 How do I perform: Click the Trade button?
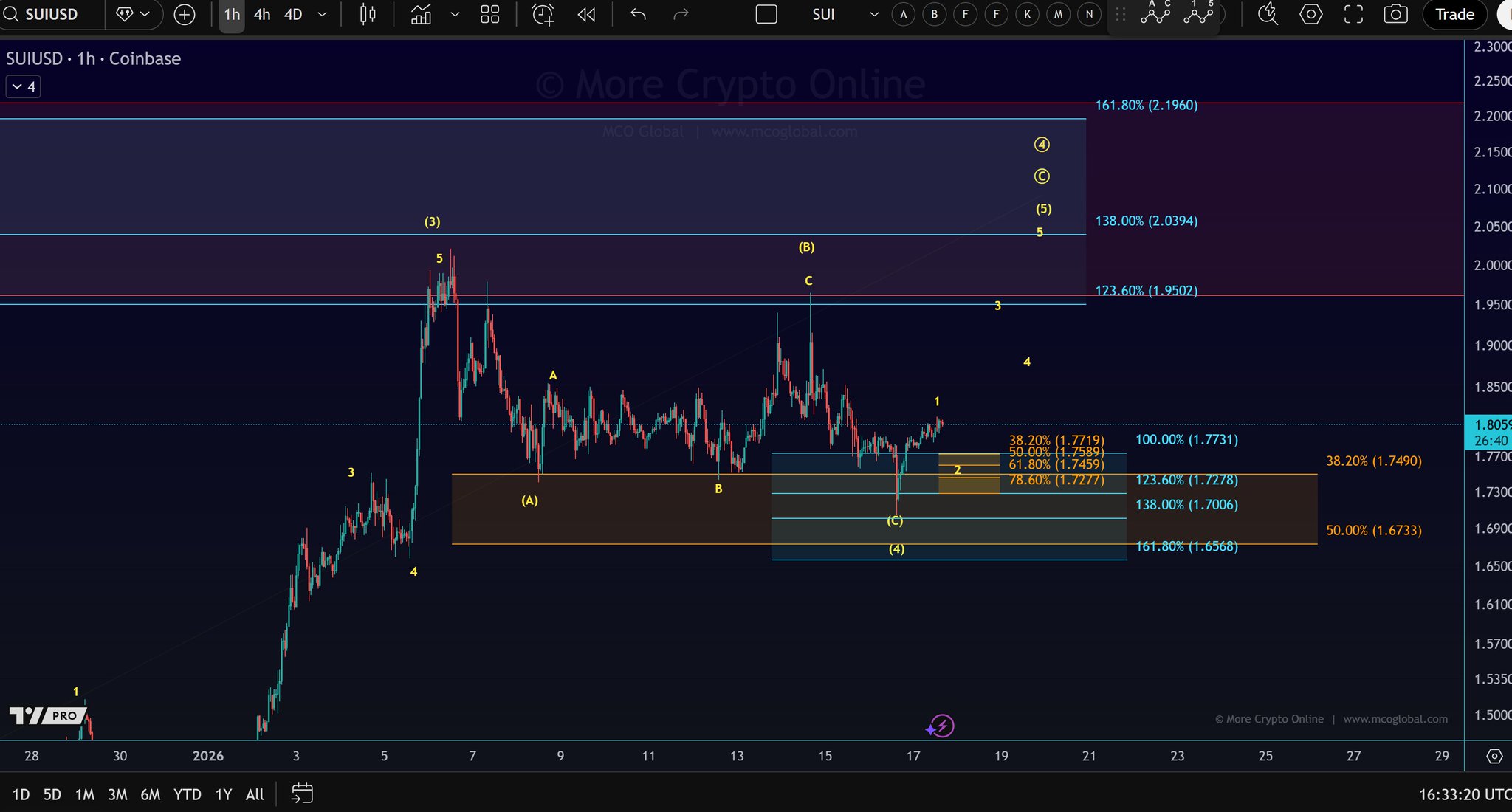(x=1454, y=14)
